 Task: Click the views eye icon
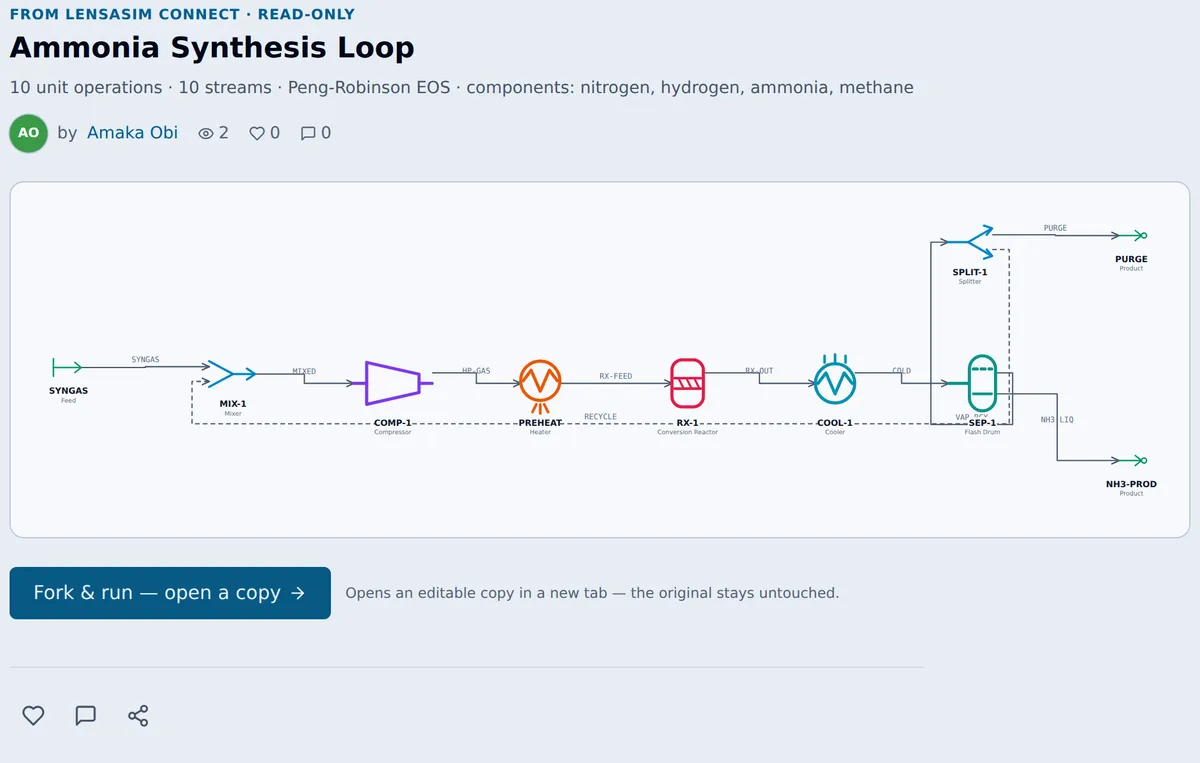206,133
